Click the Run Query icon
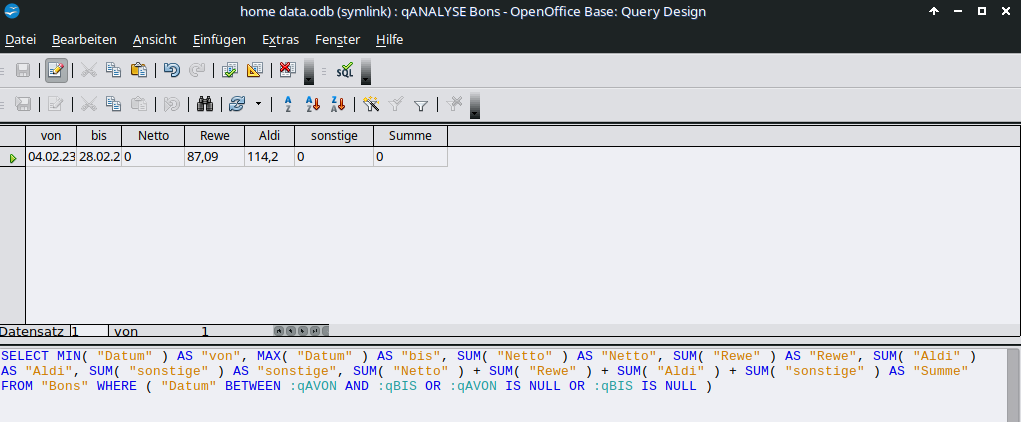This screenshot has height=422, width=1021. pos(230,70)
